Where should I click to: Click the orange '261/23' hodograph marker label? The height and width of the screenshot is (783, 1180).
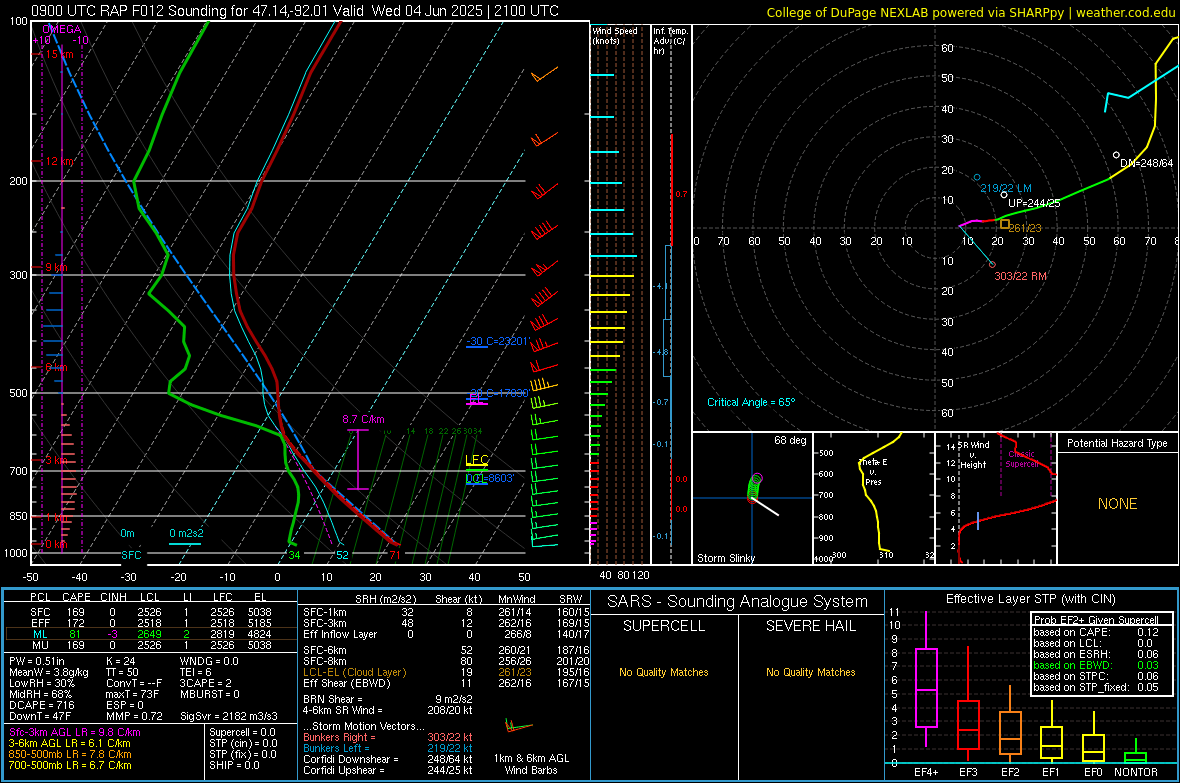click(x=1025, y=228)
